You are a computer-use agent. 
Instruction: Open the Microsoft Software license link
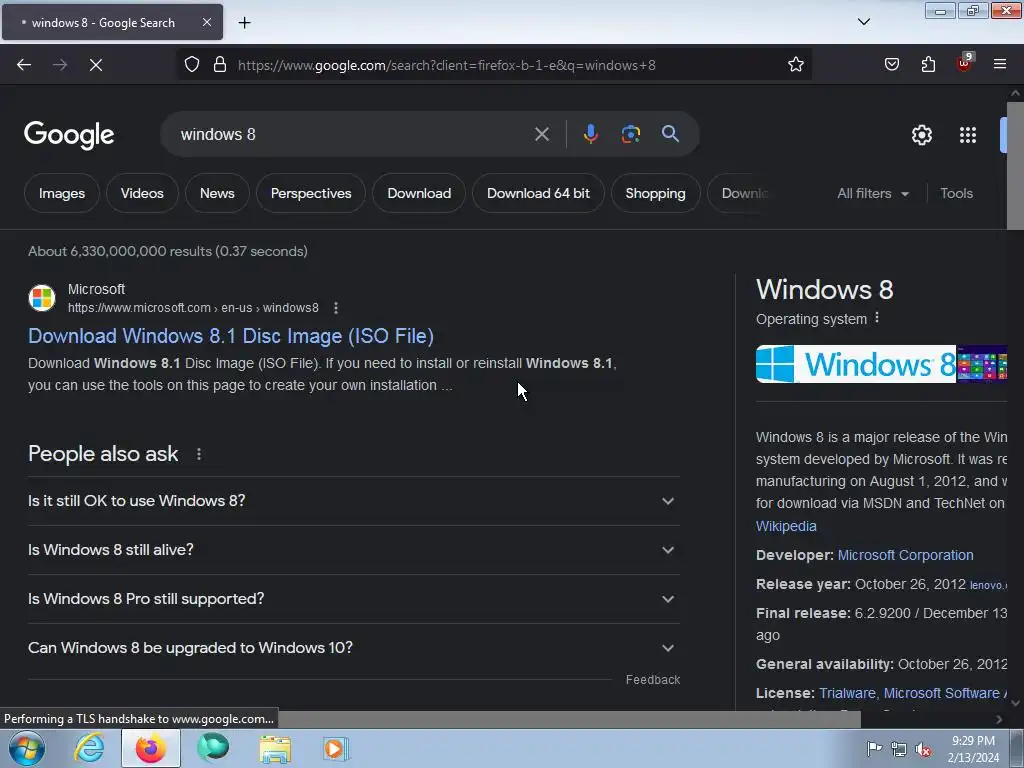click(x=945, y=693)
